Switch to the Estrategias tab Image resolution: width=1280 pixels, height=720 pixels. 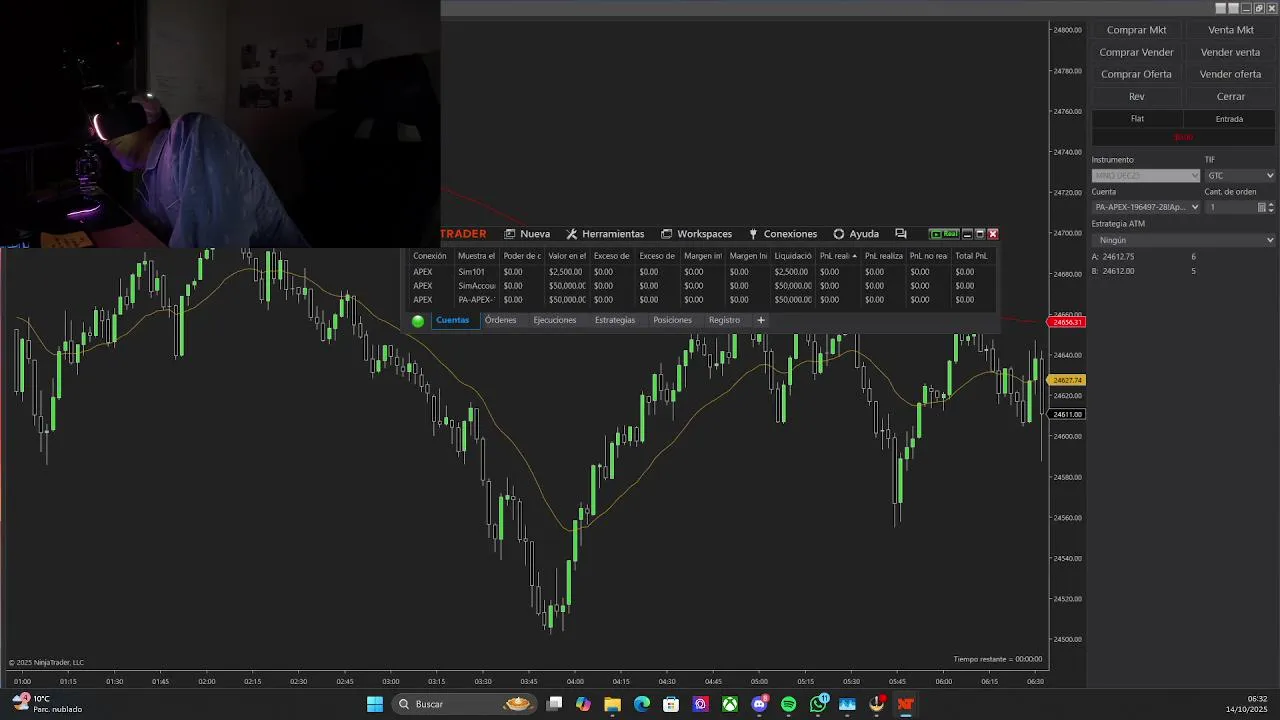coord(615,320)
